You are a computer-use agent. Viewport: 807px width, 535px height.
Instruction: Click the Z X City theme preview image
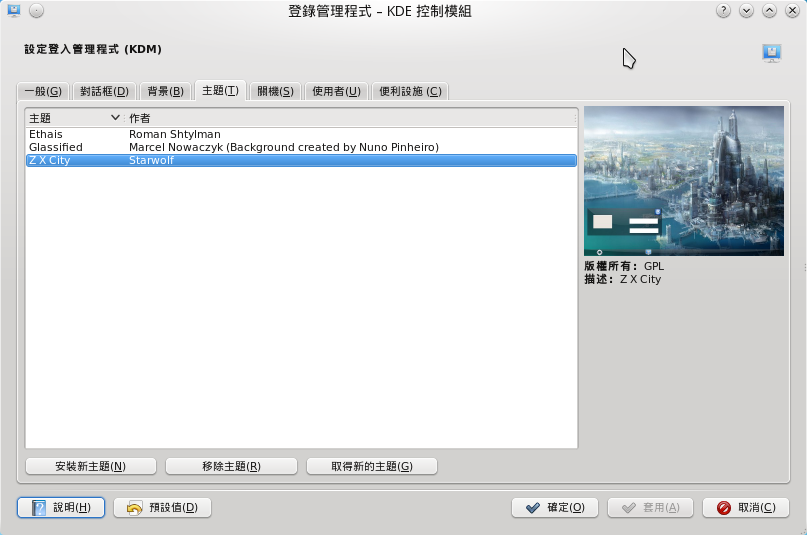tap(683, 181)
